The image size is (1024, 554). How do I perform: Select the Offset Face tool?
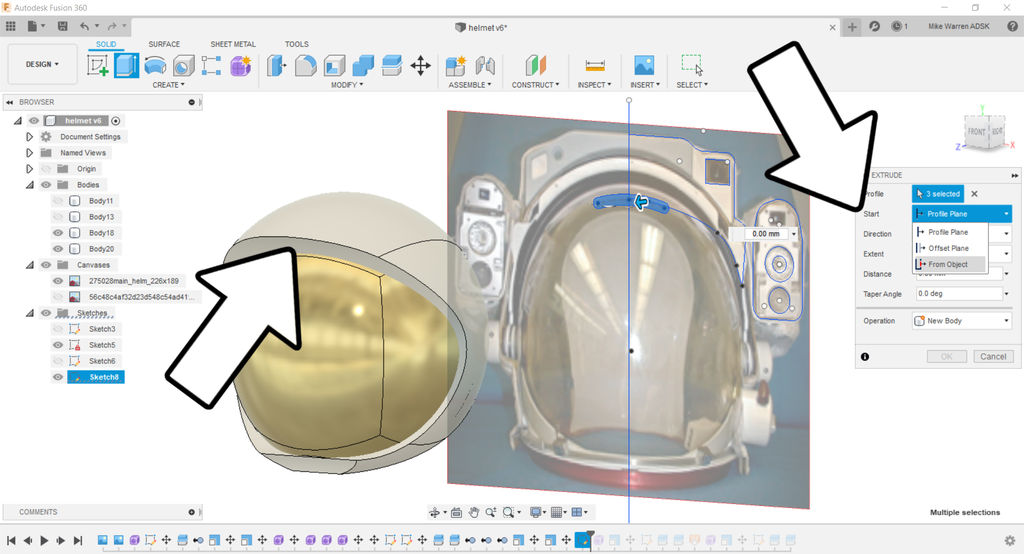pos(391,65)
